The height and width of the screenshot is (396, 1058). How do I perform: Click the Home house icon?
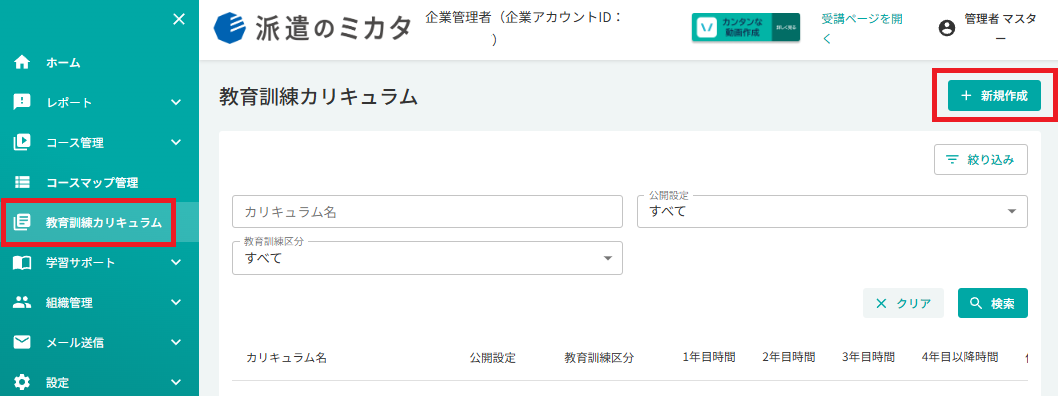pos(22,63)
